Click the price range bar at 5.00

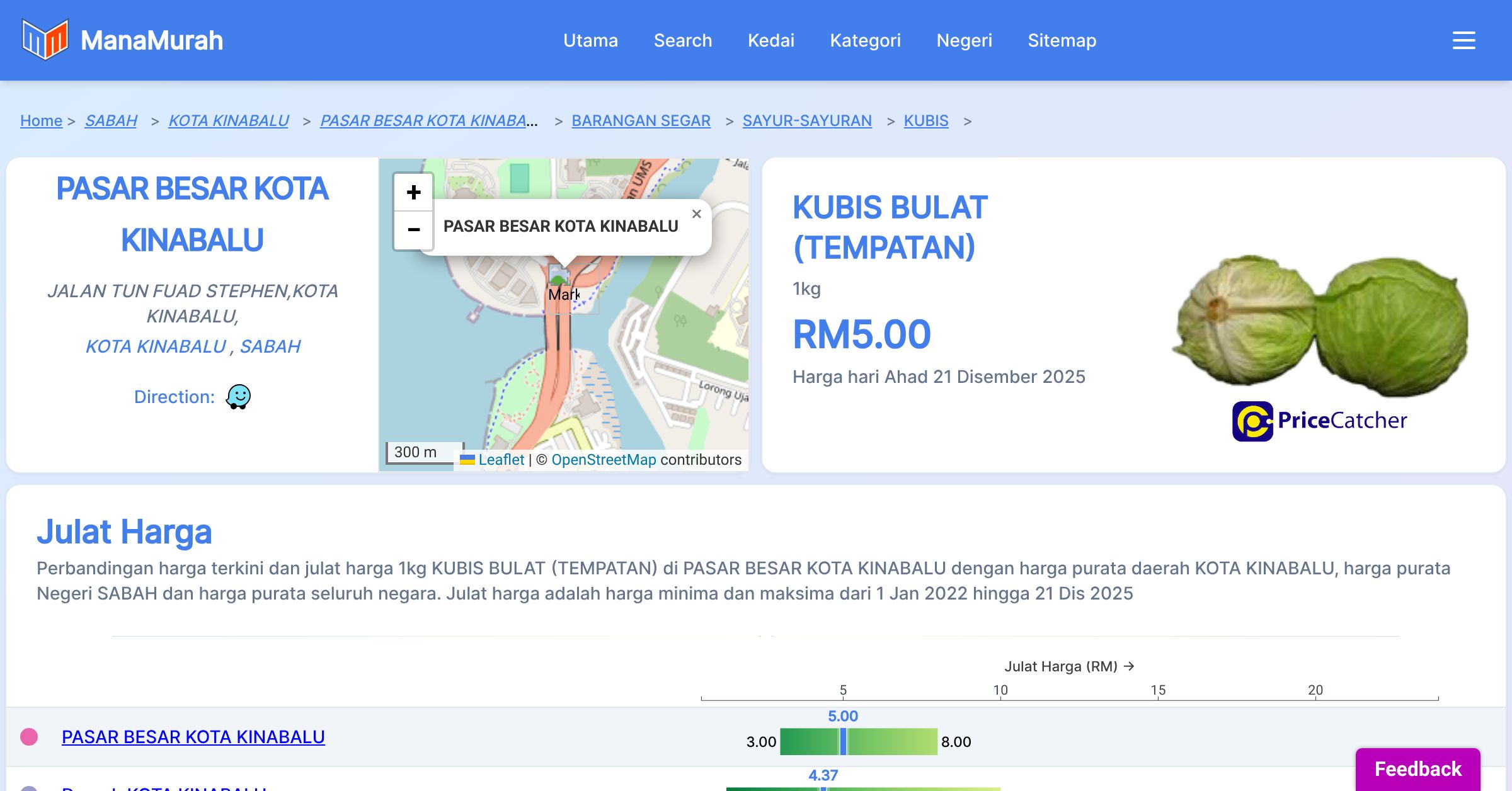pos(843,741)
